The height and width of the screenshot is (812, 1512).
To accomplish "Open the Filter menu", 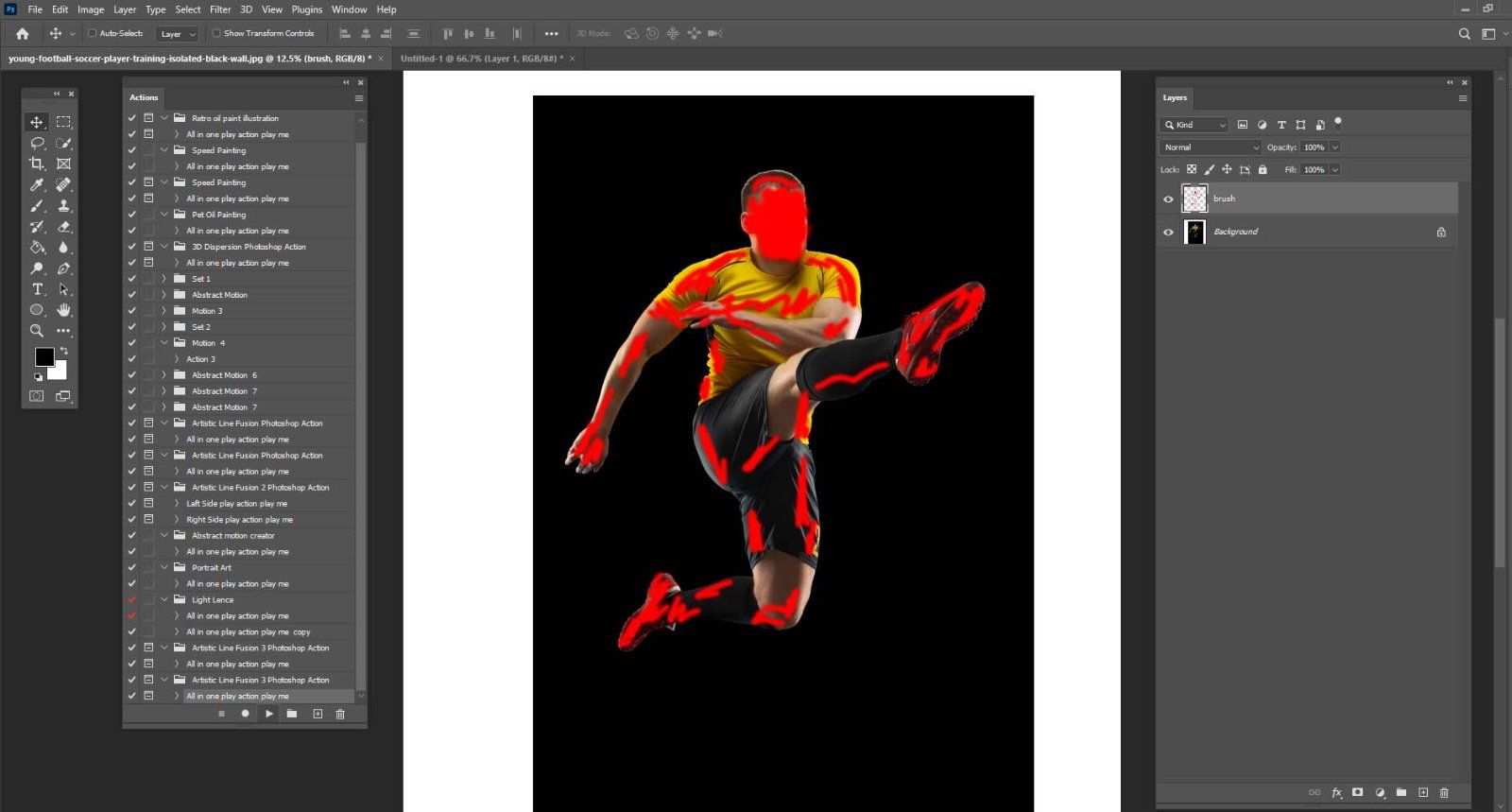I will pos(220,9).
